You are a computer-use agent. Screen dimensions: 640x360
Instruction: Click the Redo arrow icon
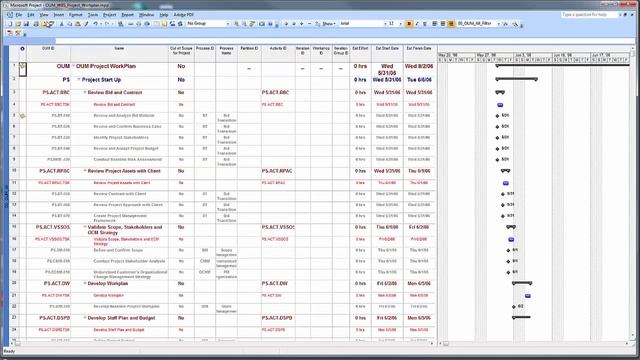[107, 24]
